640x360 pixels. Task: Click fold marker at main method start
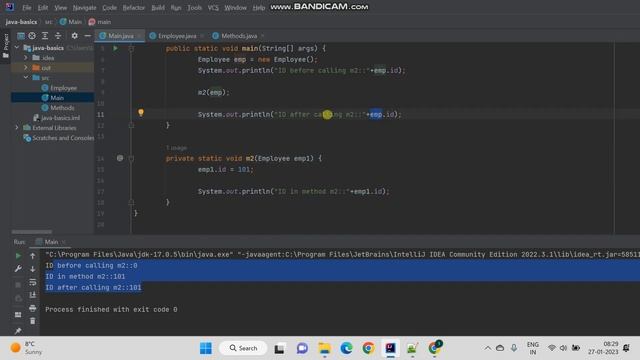point(131,48)
